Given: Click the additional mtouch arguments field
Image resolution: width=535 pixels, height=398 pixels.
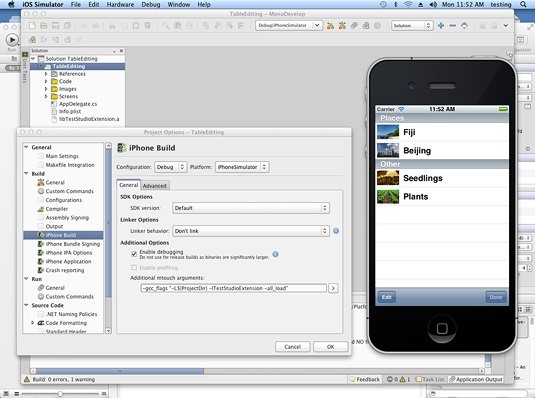Looking at the screenshot, I should [233, 288].
